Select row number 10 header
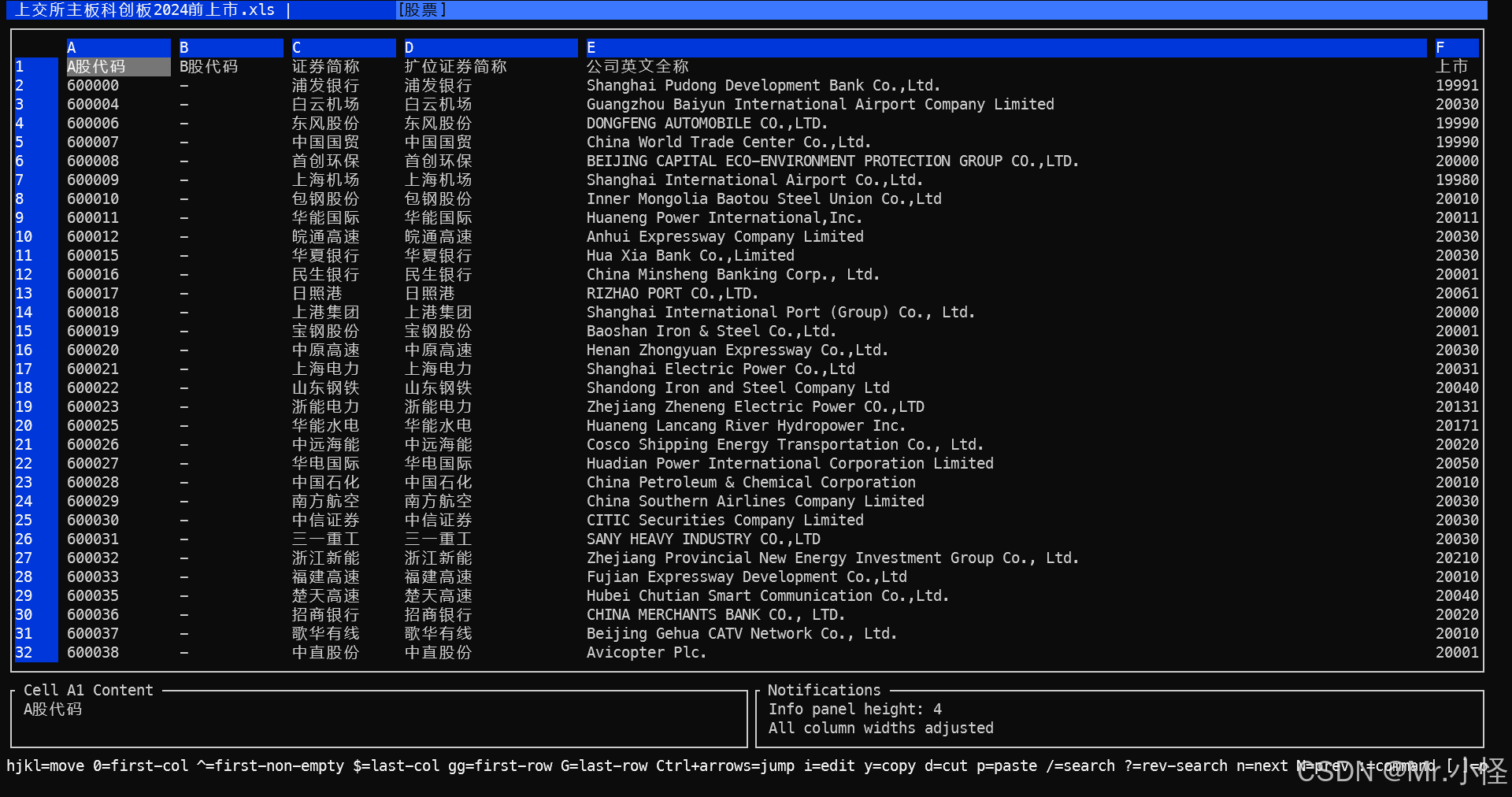 pyautogui.click(x=35, y=236)
